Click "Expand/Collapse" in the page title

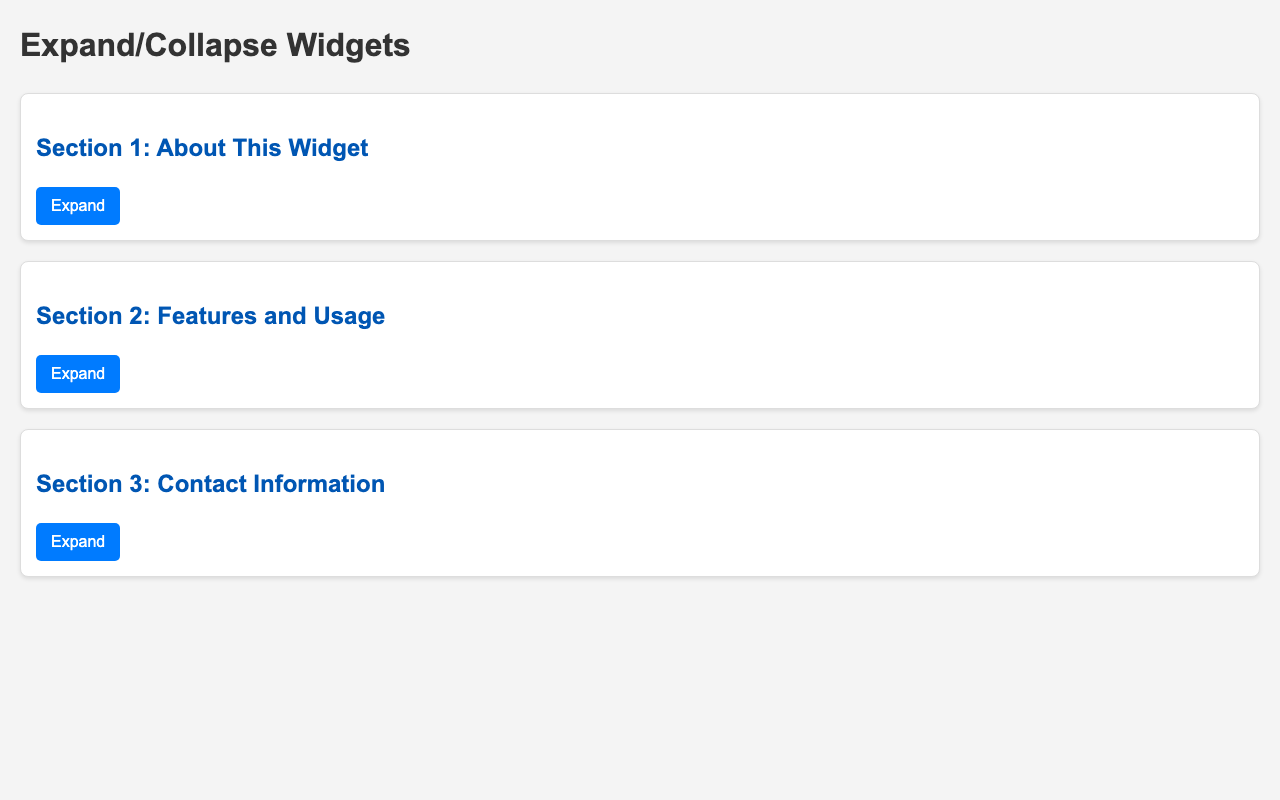[x=148, y=45]
